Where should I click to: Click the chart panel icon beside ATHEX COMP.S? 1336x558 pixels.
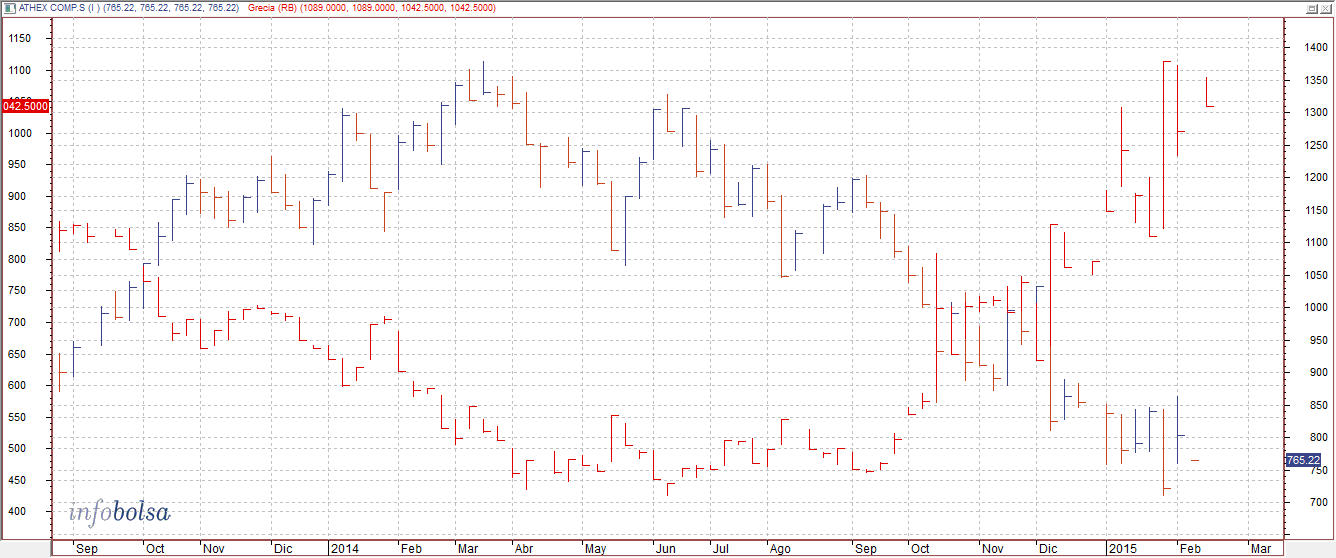pos(8,7)
